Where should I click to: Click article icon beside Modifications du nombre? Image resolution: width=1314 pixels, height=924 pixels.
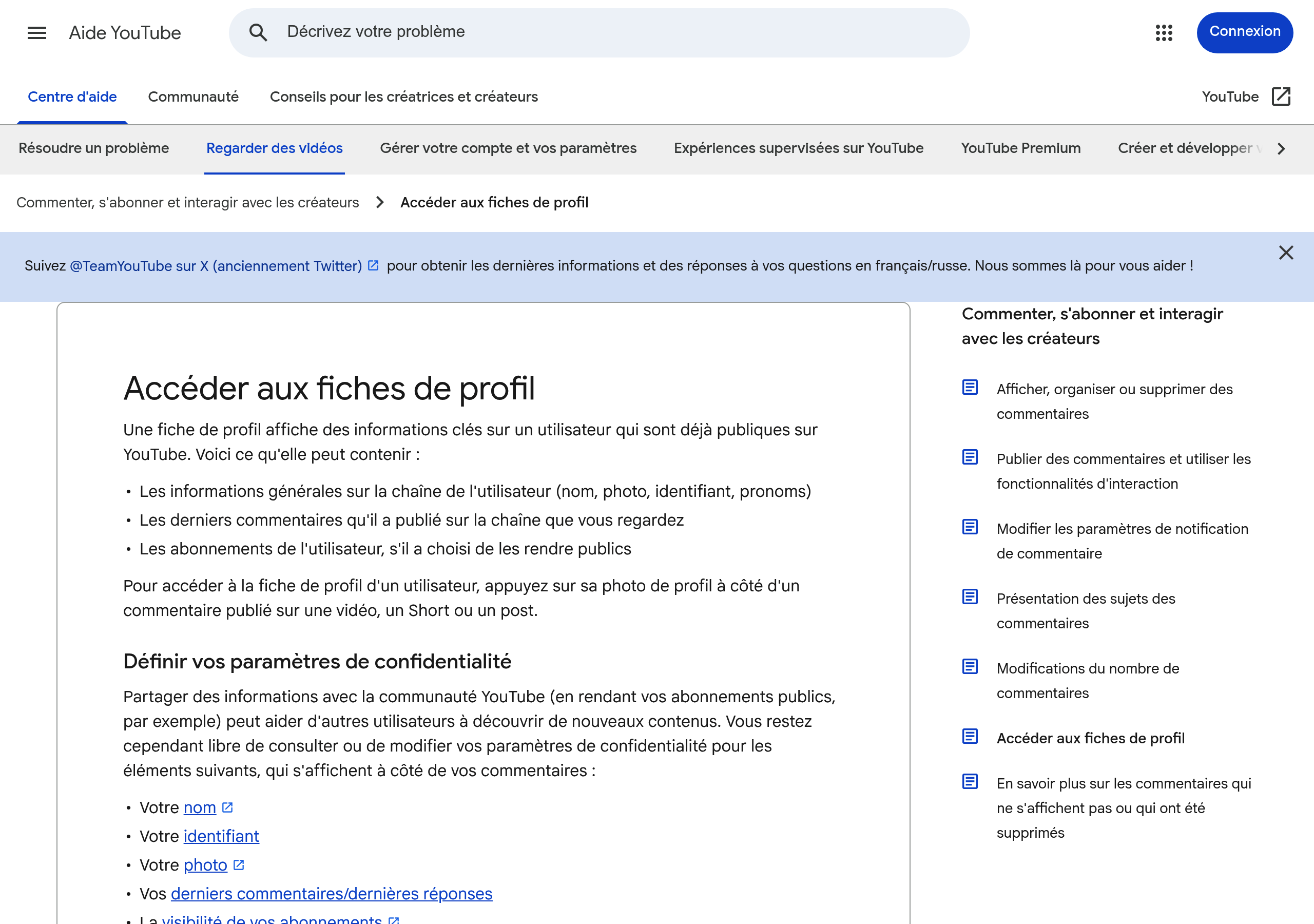[x=970, y=667]
